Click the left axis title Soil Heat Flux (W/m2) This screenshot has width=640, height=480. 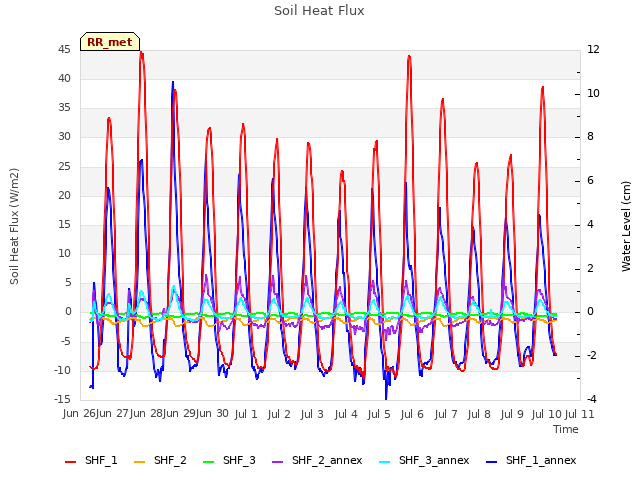[14, 226]
